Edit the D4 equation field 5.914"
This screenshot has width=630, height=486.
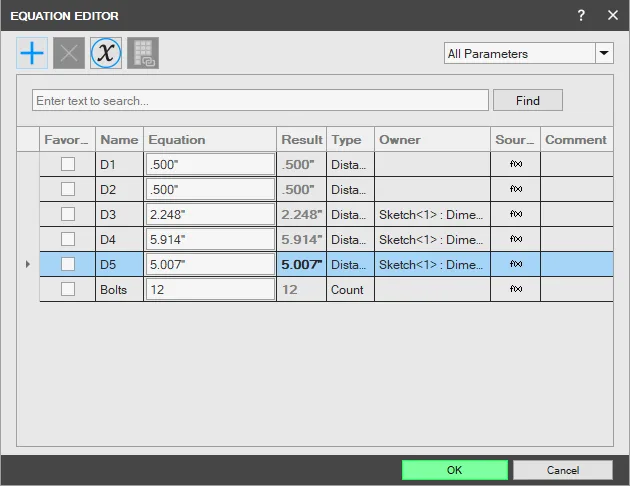point(210,239)
